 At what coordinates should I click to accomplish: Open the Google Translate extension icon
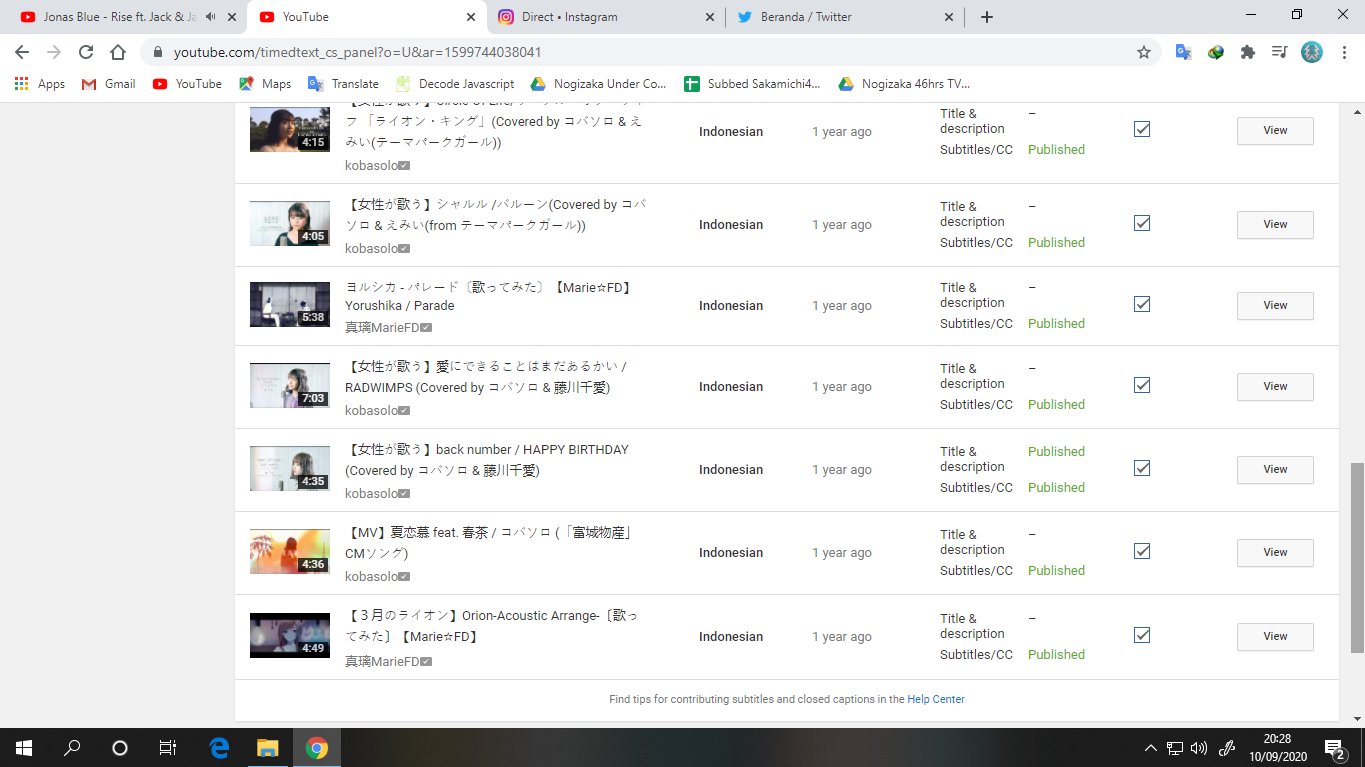[x=1183, y=52]
